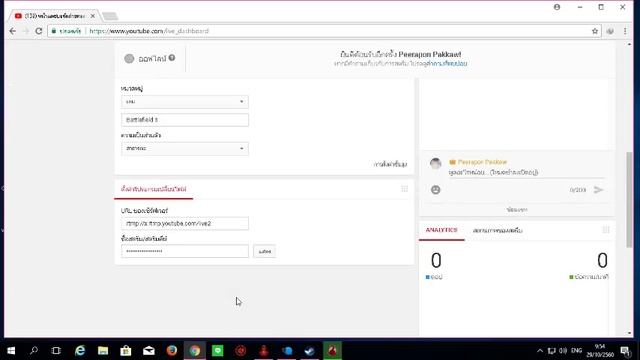Open Task View in the taskbar

56,351
